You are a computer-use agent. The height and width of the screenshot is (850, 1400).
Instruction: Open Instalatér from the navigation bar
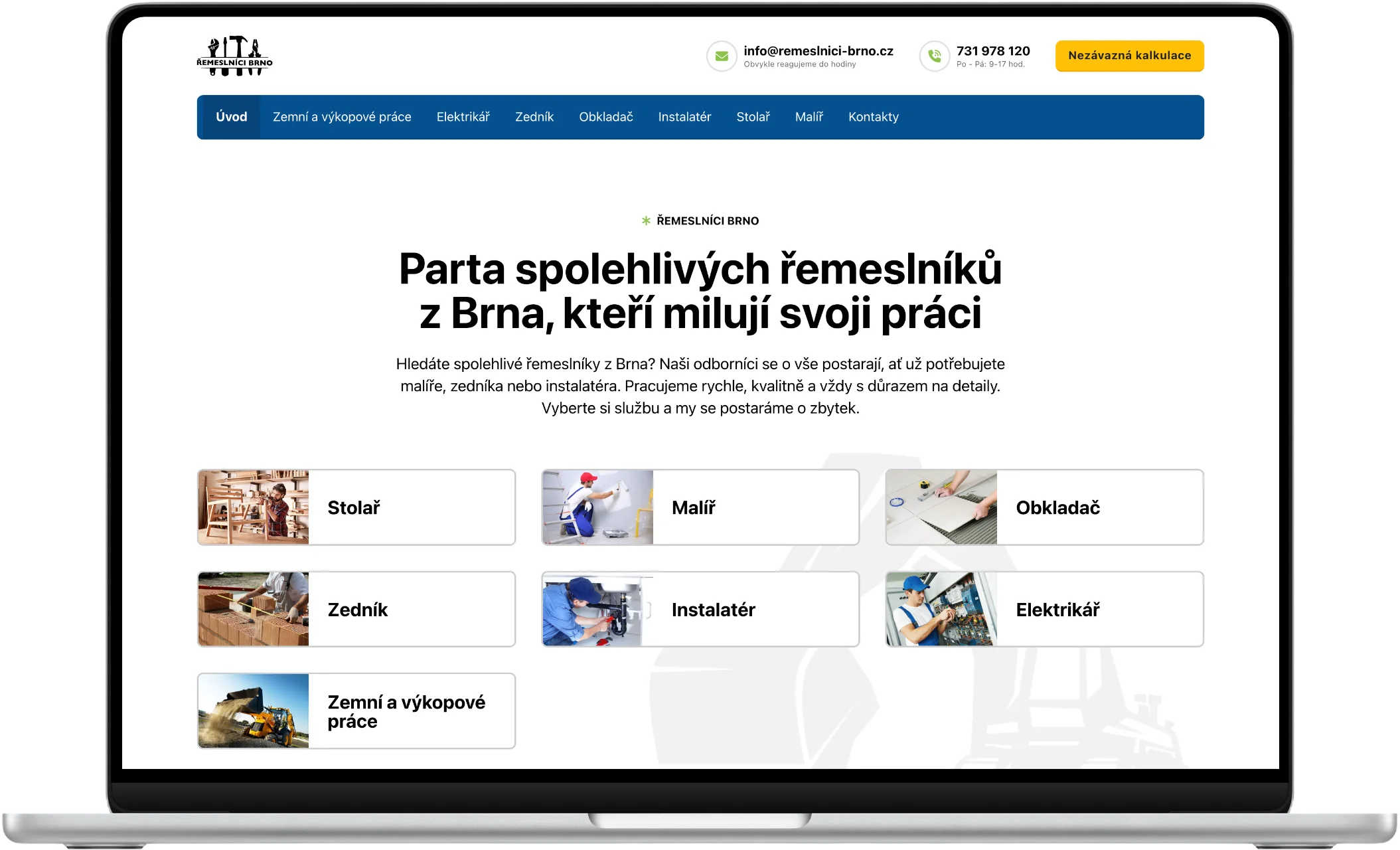coord(684,117)
